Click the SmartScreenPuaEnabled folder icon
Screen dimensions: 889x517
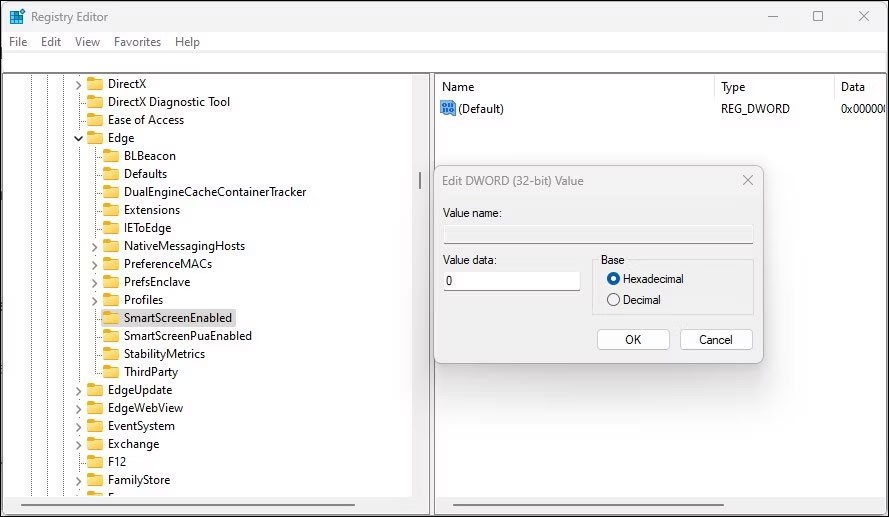click(111, 336)
